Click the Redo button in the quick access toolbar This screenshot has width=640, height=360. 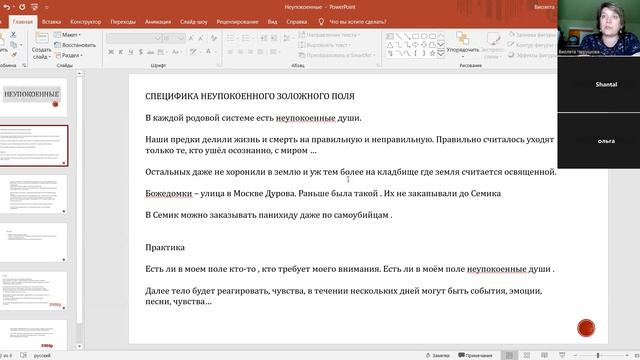(x=22, y=7)
